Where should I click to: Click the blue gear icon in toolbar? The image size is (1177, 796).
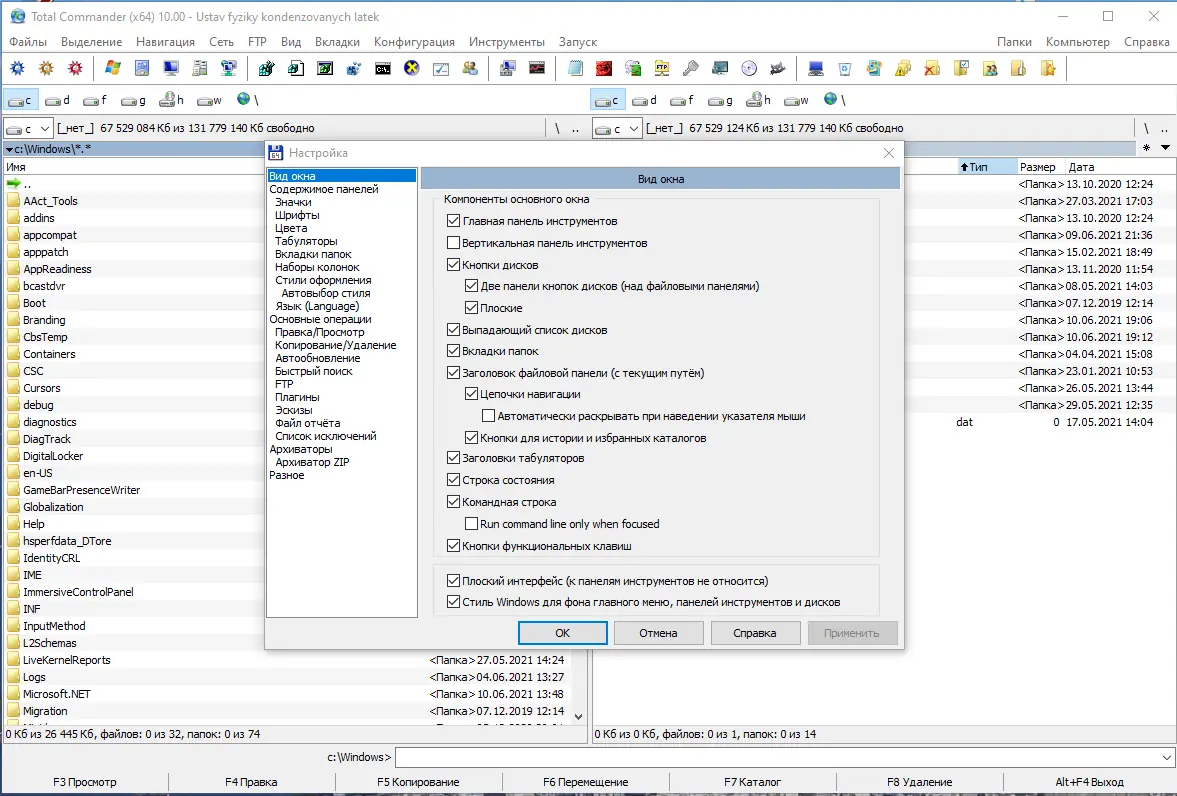[x=17, y=68]
